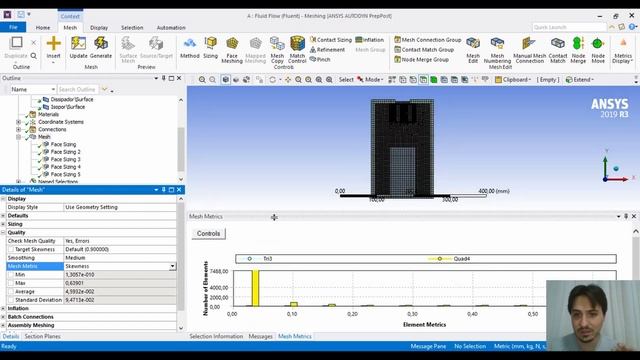
Task: Click Contact Match Group
Action: click(424, 49)
